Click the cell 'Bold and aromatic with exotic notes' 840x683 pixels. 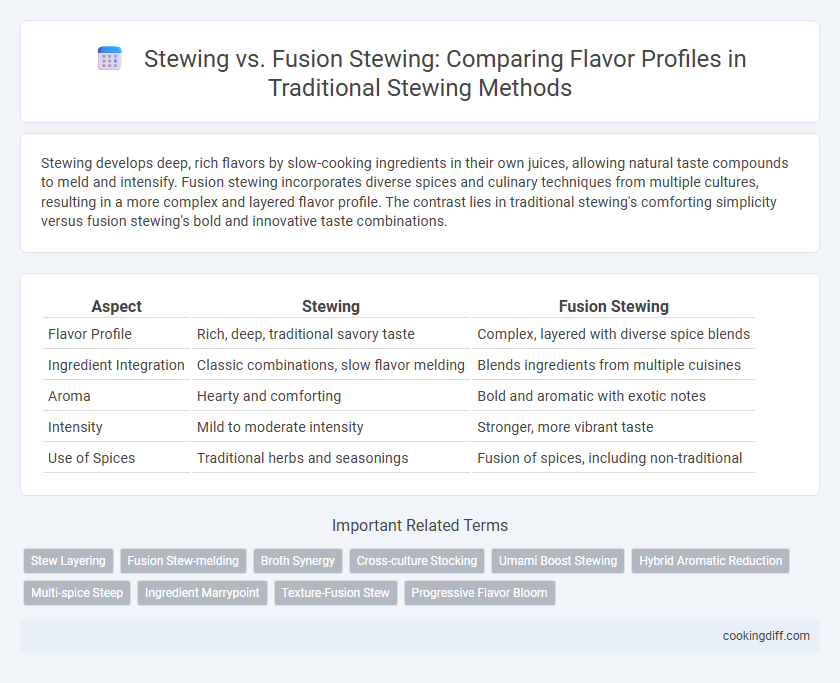(613, 396)
